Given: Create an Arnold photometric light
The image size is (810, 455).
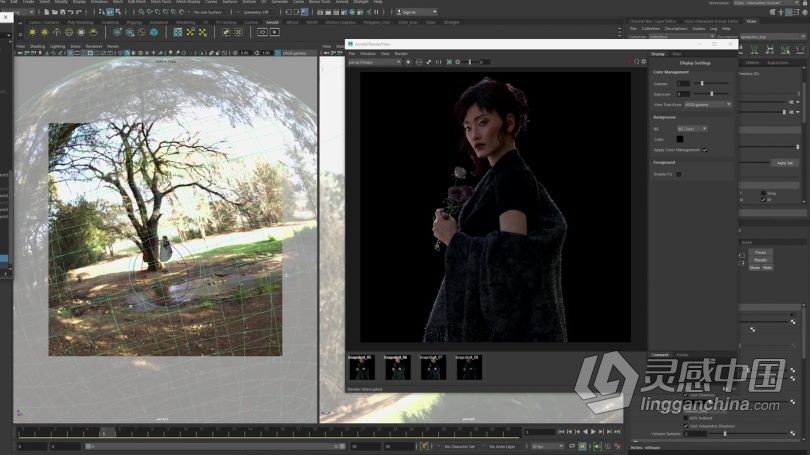Looking at the screenshot, I should click(57, 32).
